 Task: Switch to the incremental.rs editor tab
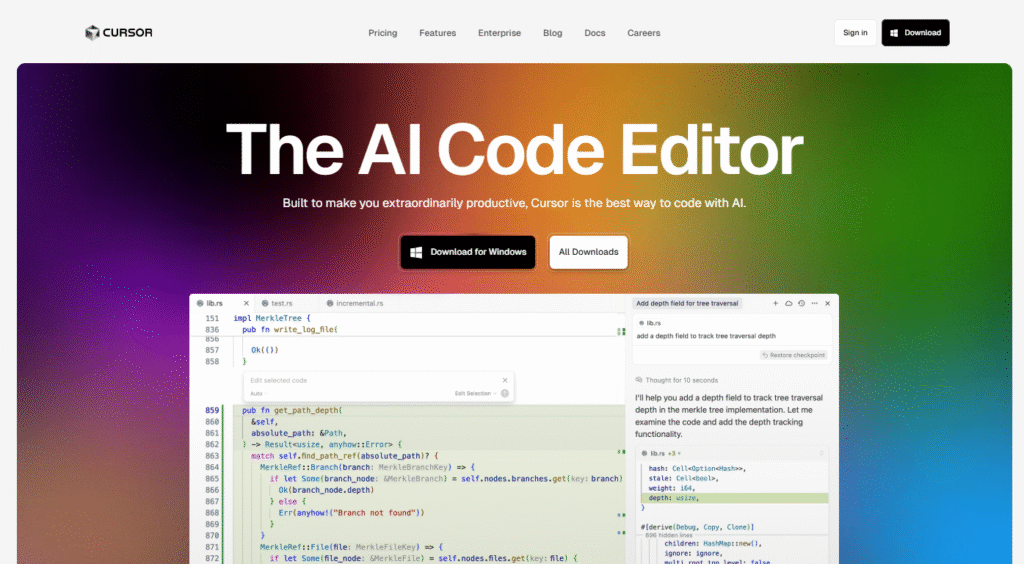pos(360,304)
